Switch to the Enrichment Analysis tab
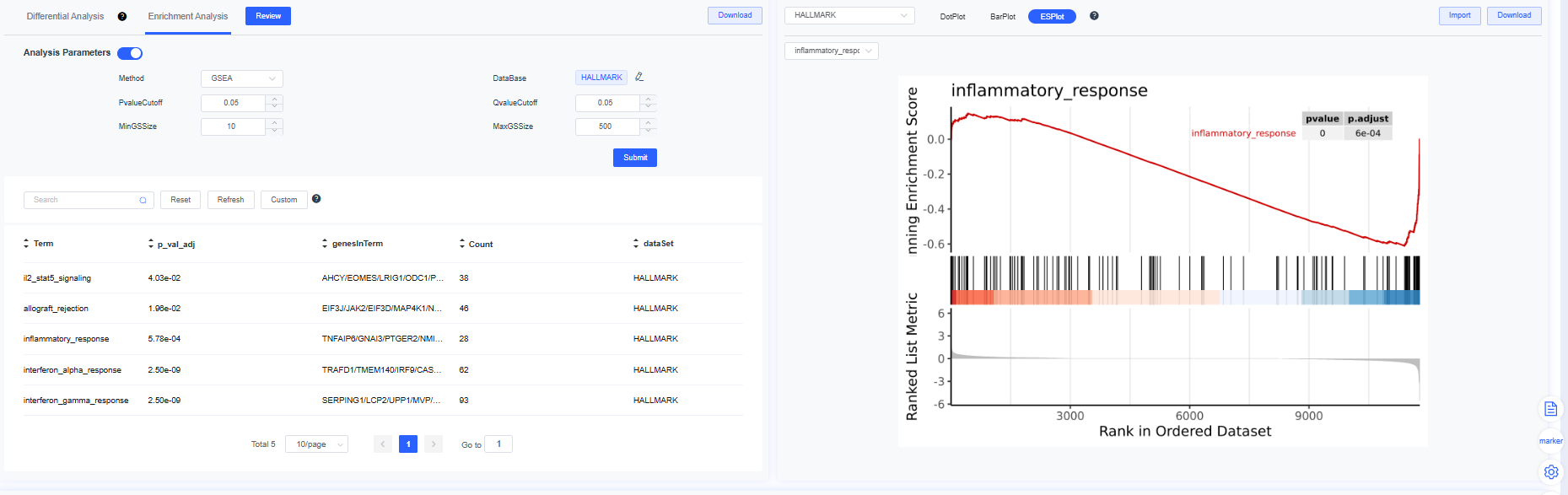Image resolution: width=1568 pixels, height=495 pixels. coord(187,16)
